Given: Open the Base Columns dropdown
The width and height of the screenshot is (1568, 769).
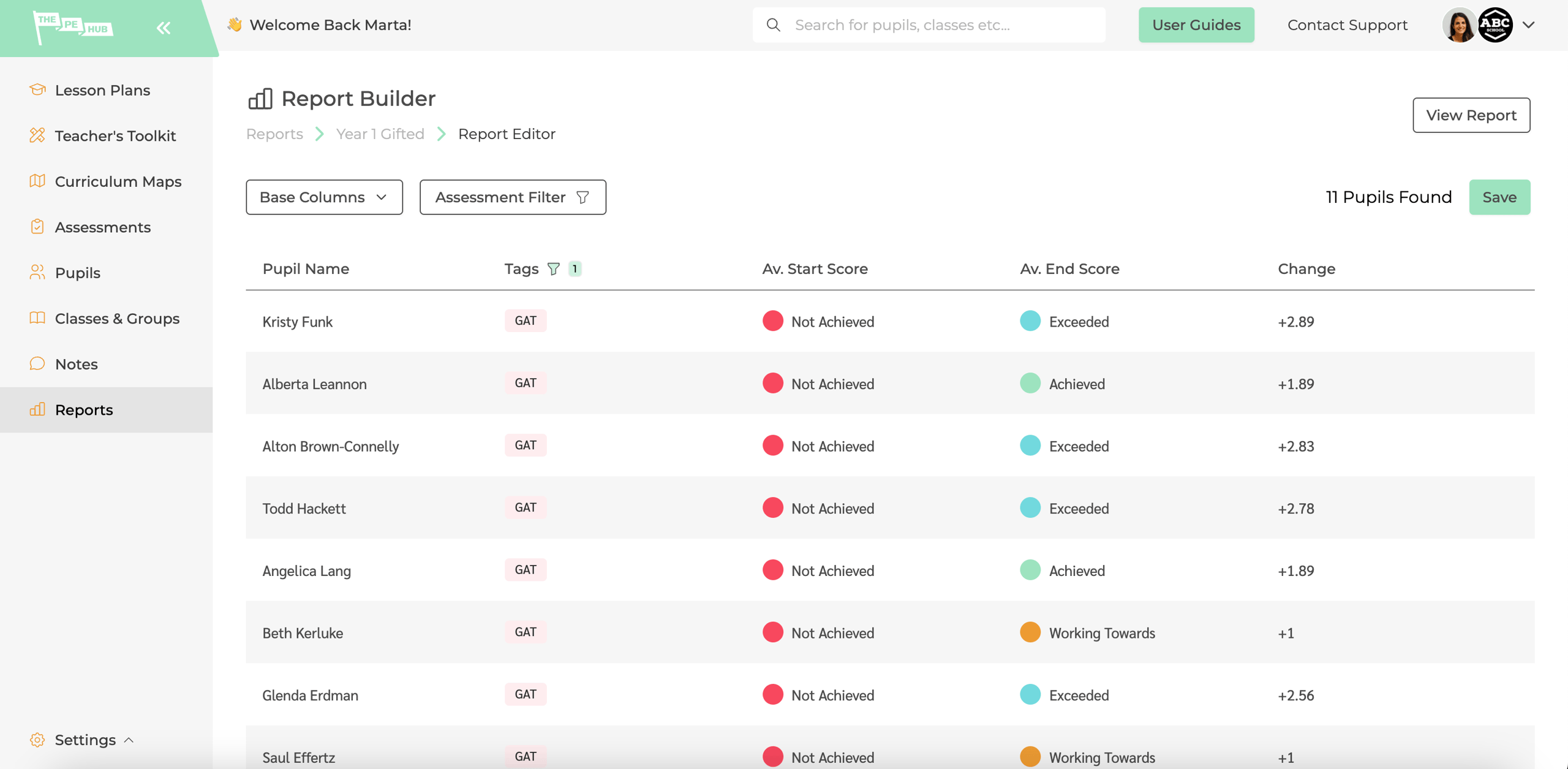Looking at the screenshot, I should 323,197.
